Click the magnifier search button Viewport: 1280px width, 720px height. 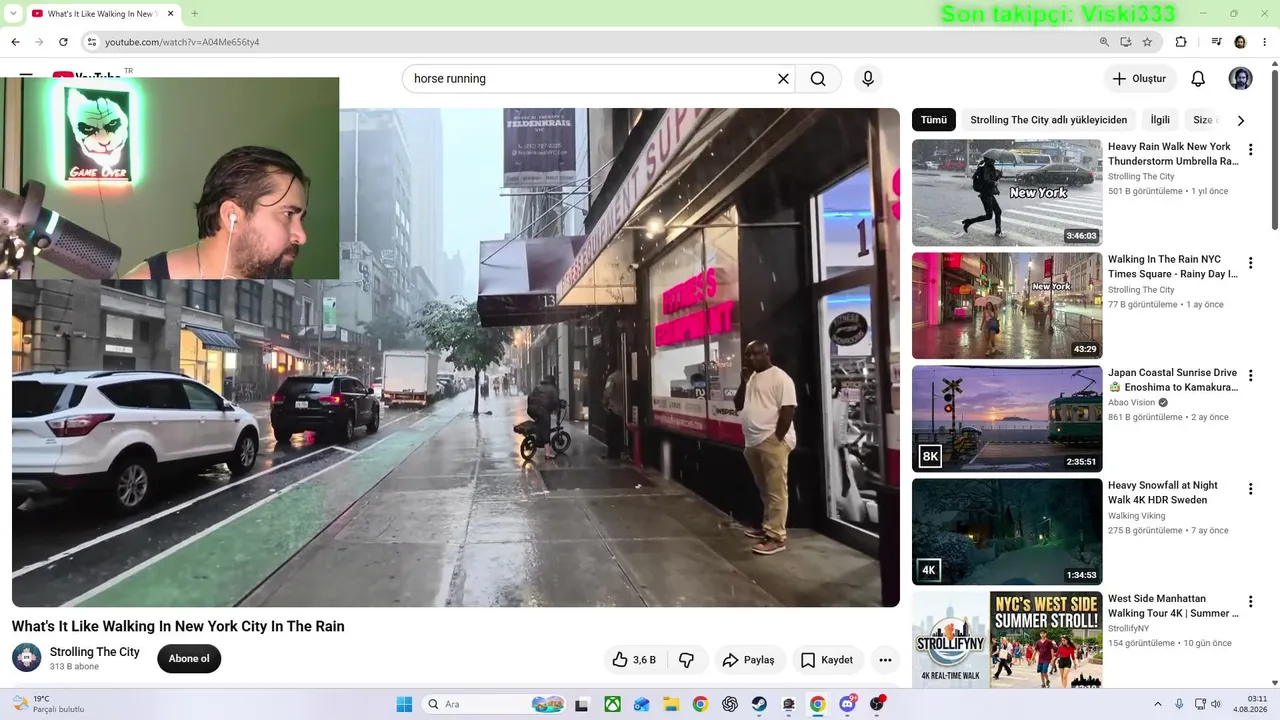tap(818, 79)
